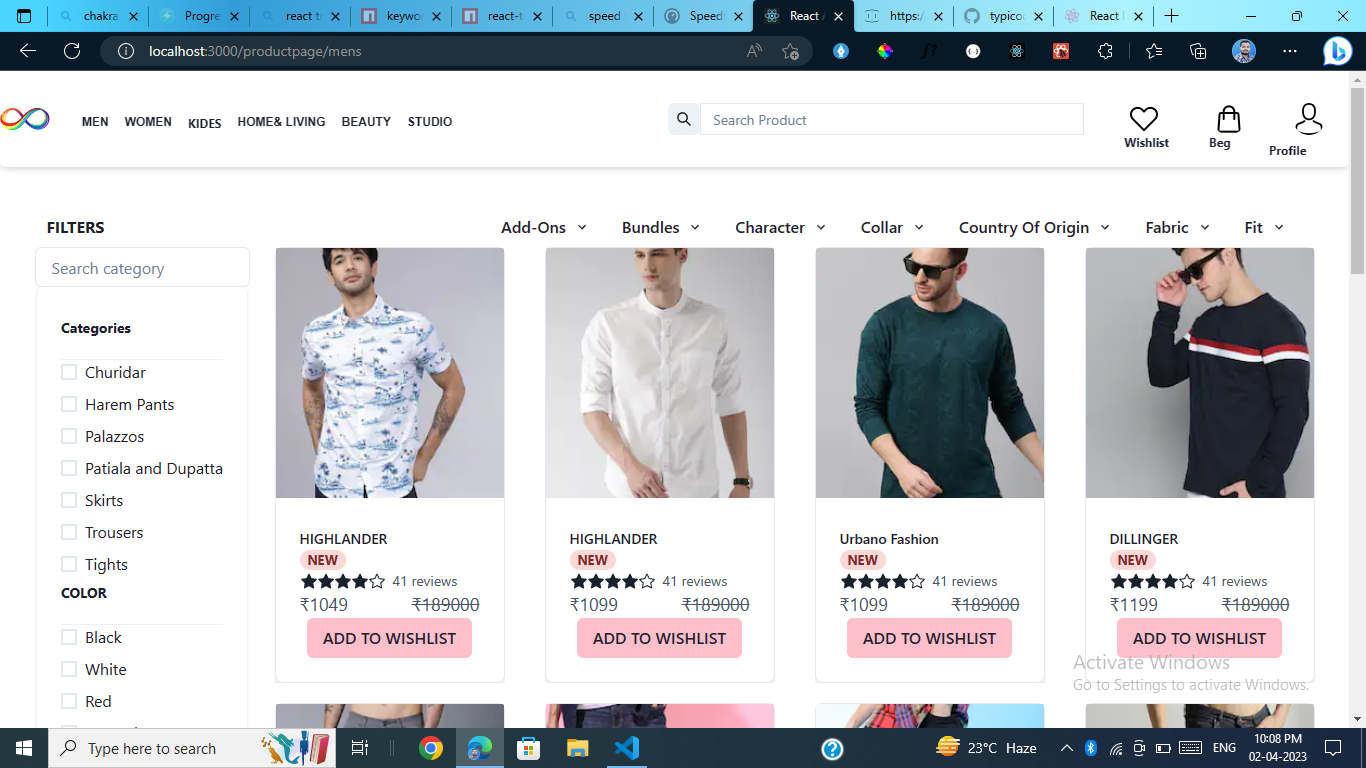Open the shopping Beg icon

[1228, 119]
